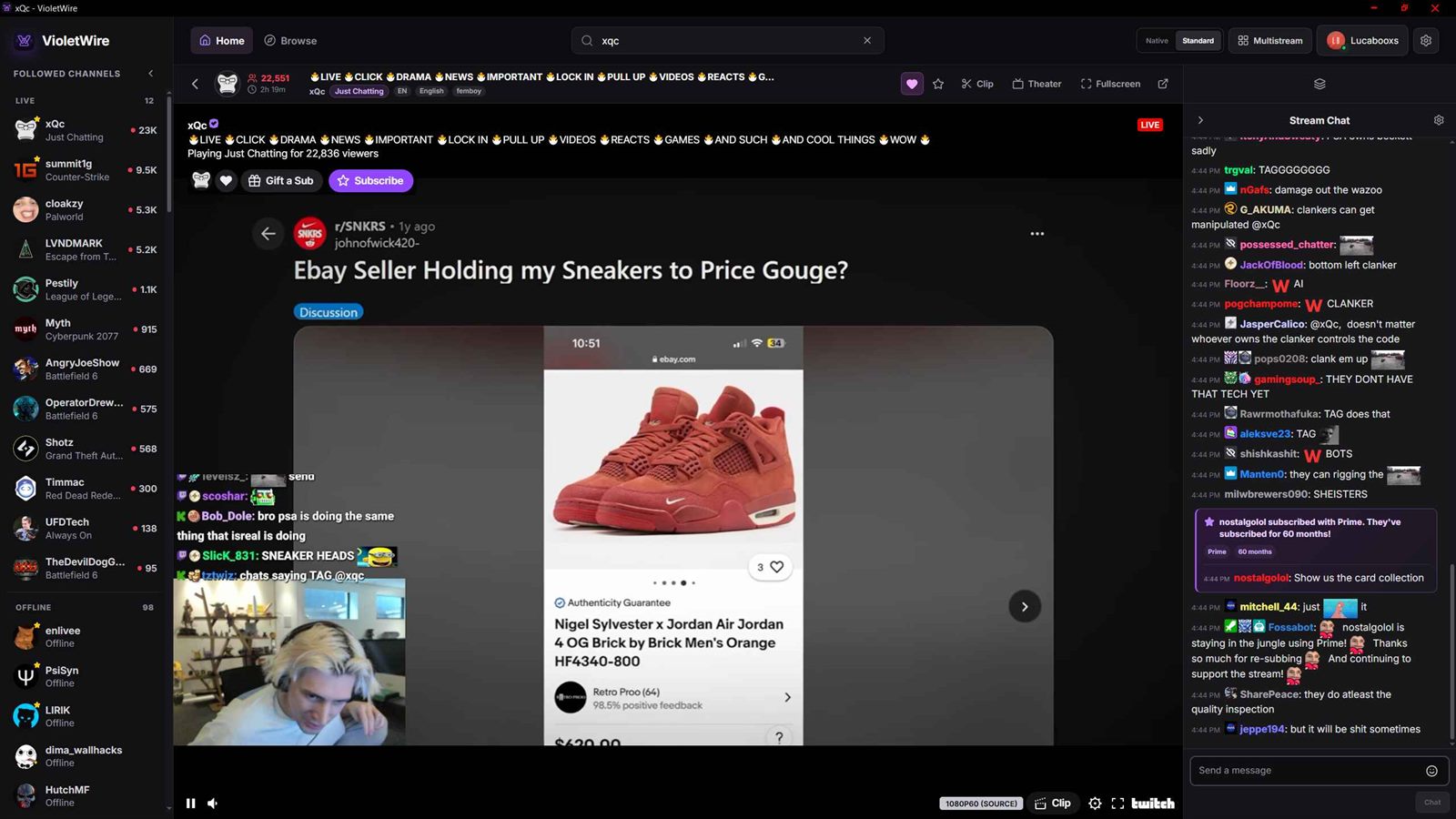
Task: Click the LIRIK avatar icon
Action: pos(25,716)
